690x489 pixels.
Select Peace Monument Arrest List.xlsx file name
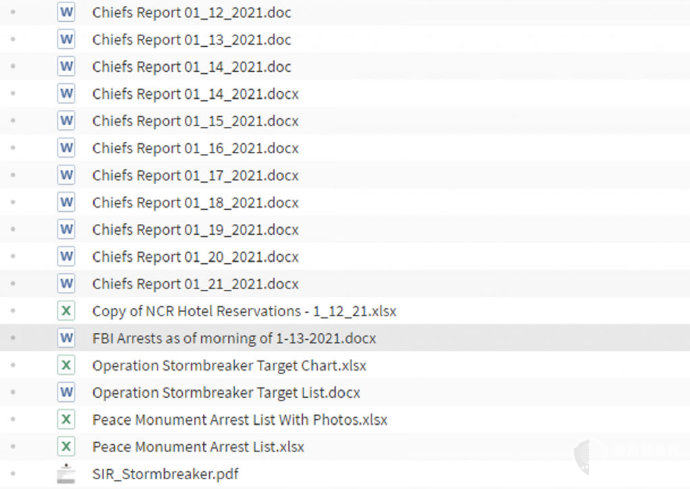[x=198, y=447]
